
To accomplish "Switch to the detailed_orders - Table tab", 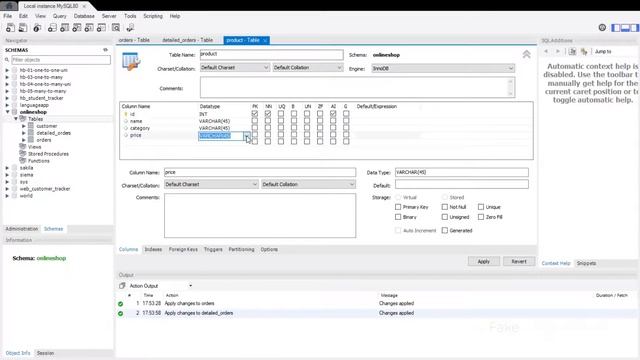I will [188, 40].
